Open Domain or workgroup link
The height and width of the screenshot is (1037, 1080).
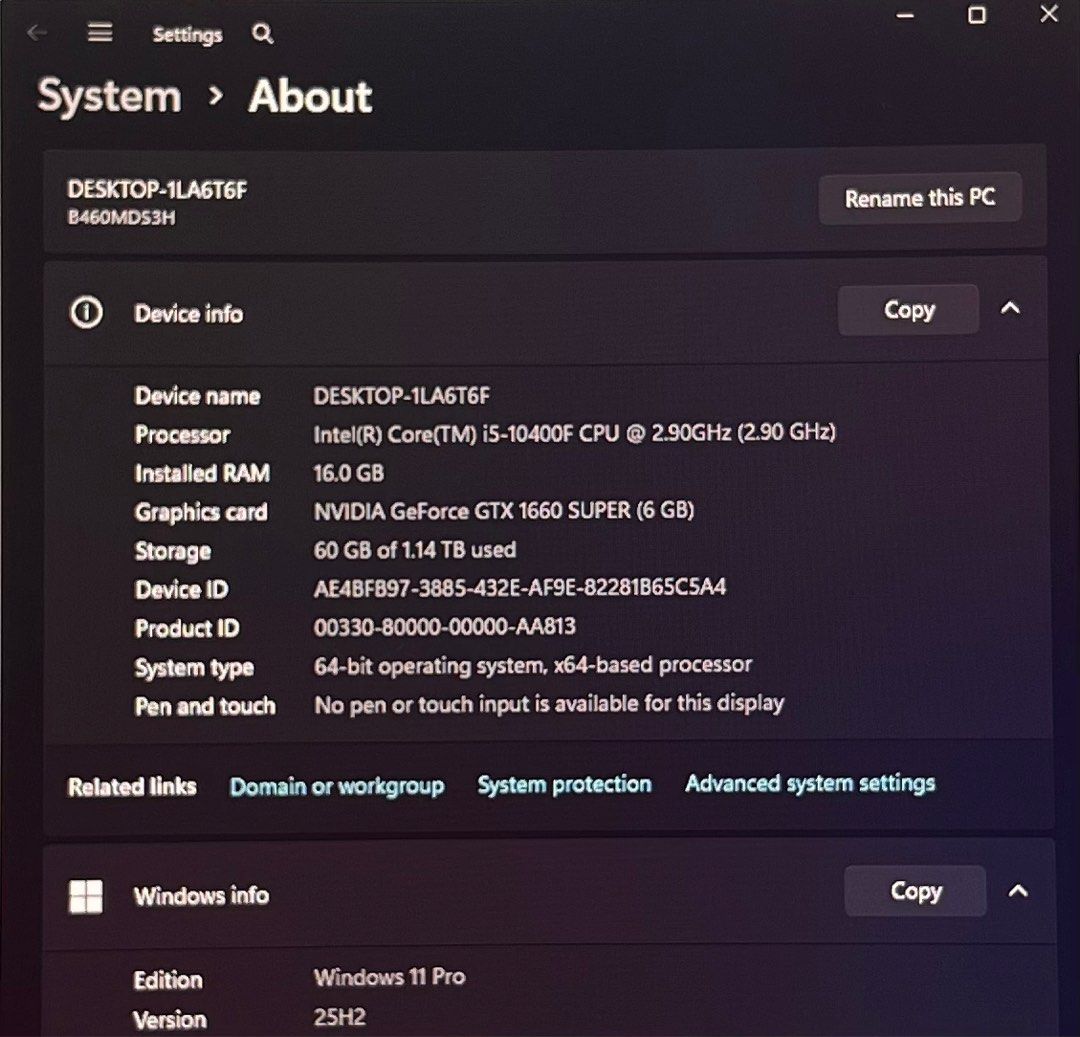coord(337,786)
